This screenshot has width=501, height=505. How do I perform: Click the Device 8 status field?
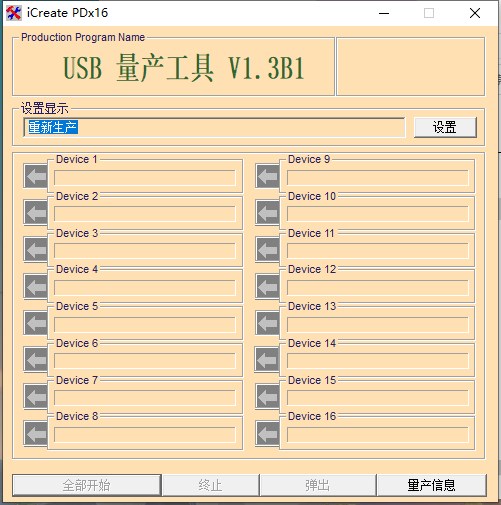pyautogui.click(x=145, y=435)
